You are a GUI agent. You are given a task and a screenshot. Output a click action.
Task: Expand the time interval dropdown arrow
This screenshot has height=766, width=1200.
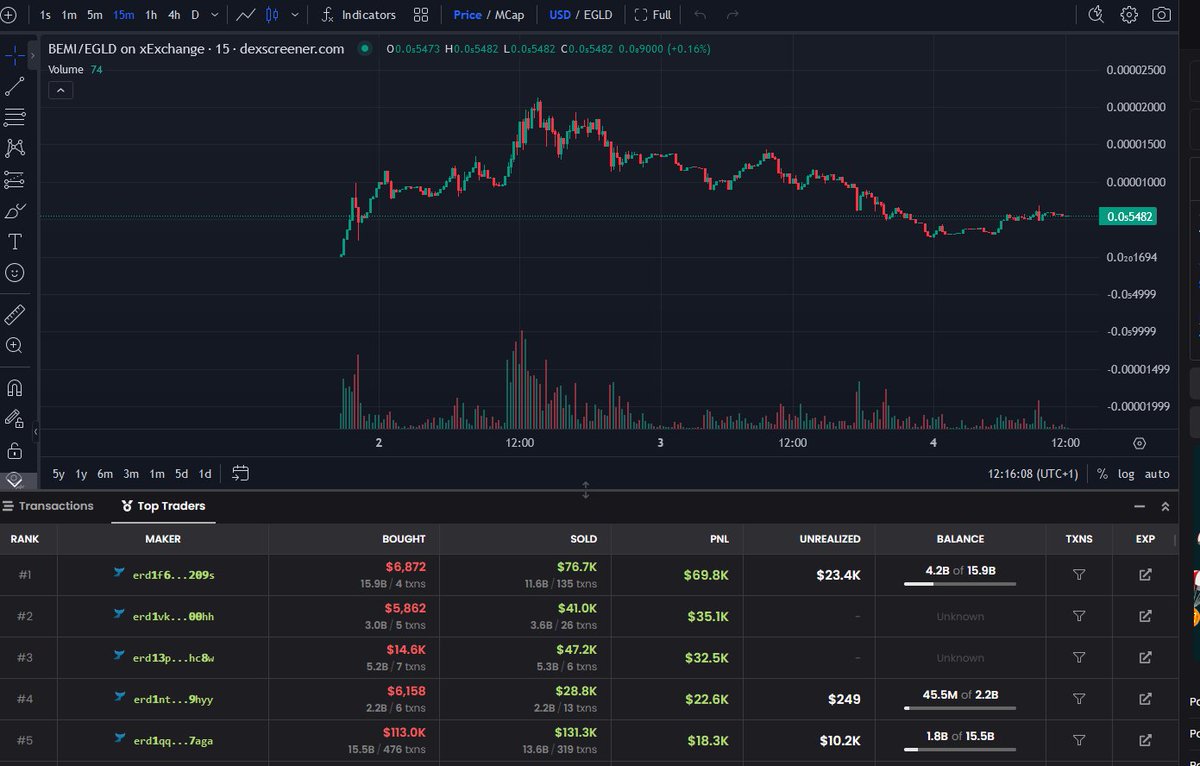pyautogui.click(x=216, y=15)
